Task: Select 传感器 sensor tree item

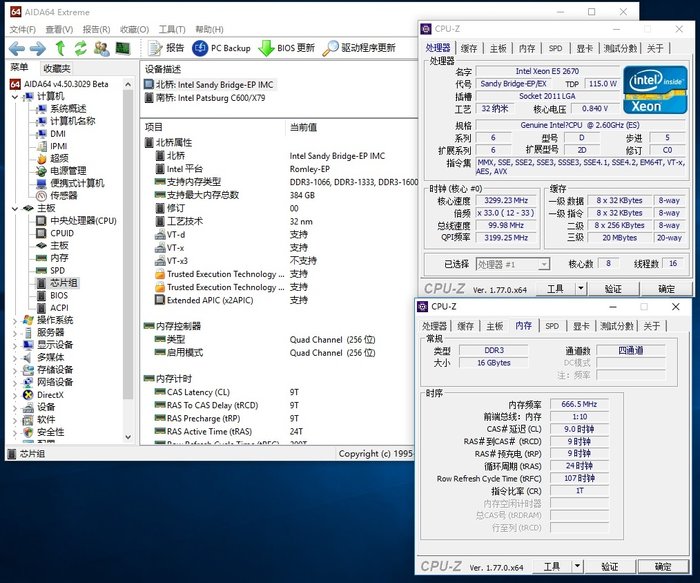Action: point(63,195)
